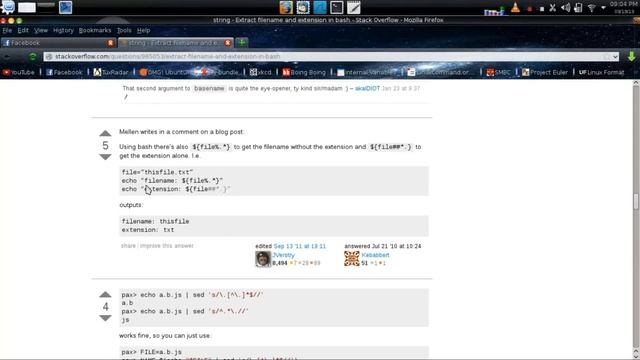Viewport: 640px width, 360px height.
Task: Open the edit date Sep 13 '11 link
Action: pos(300,246)
